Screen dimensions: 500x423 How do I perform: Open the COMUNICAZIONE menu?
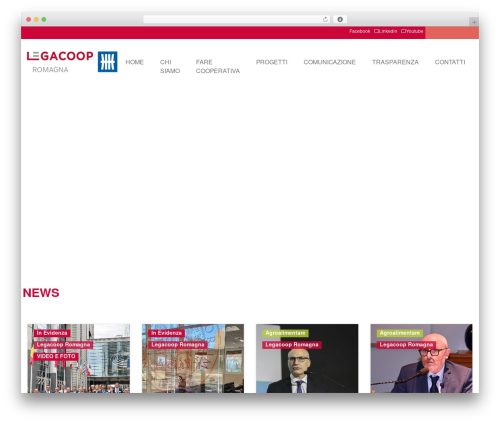click(x=329, y=62)
